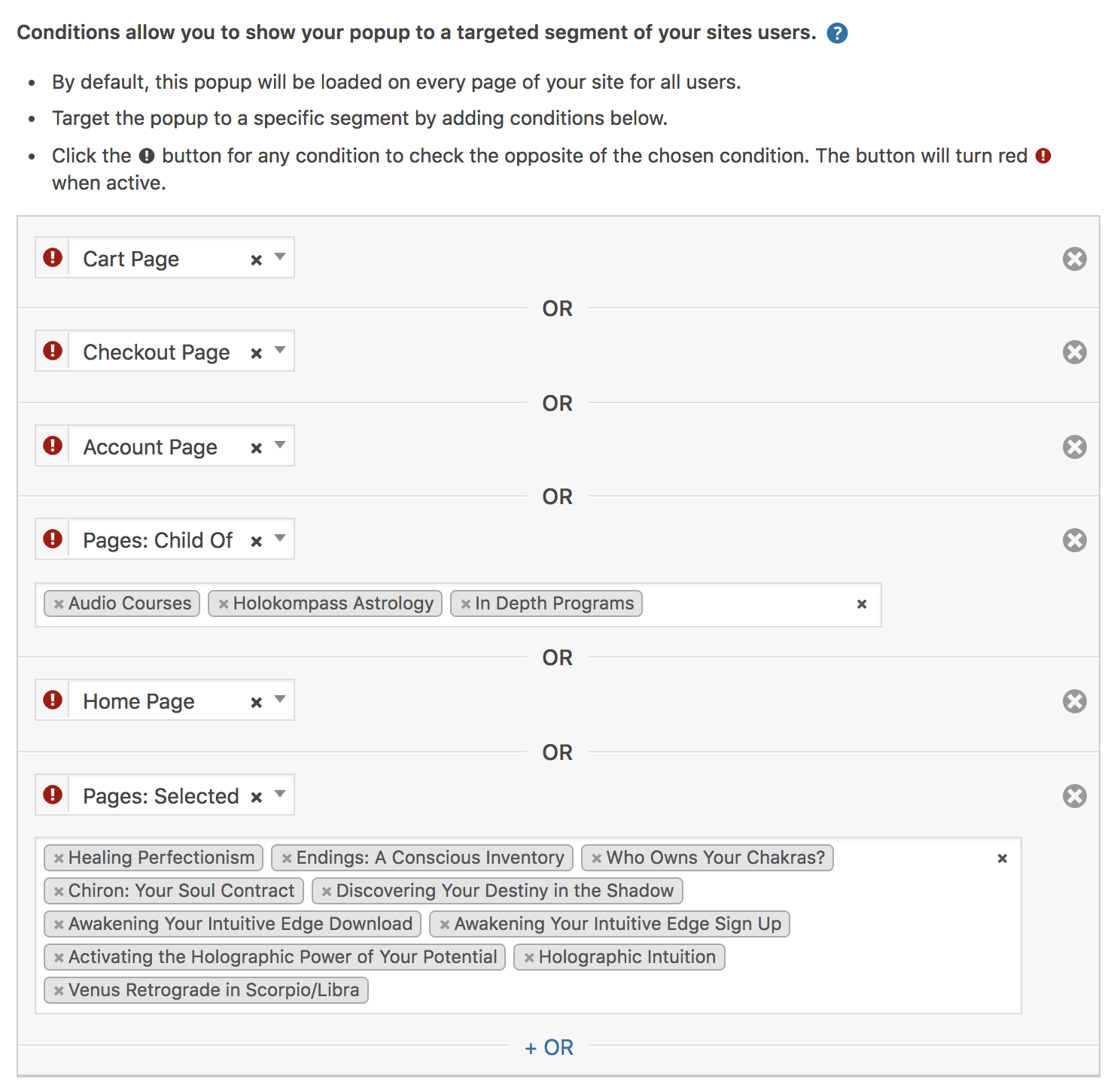Remove the Holographic Intuition tag
The height and width of the screenshot is (1088, 1120).
click(529, 958)
